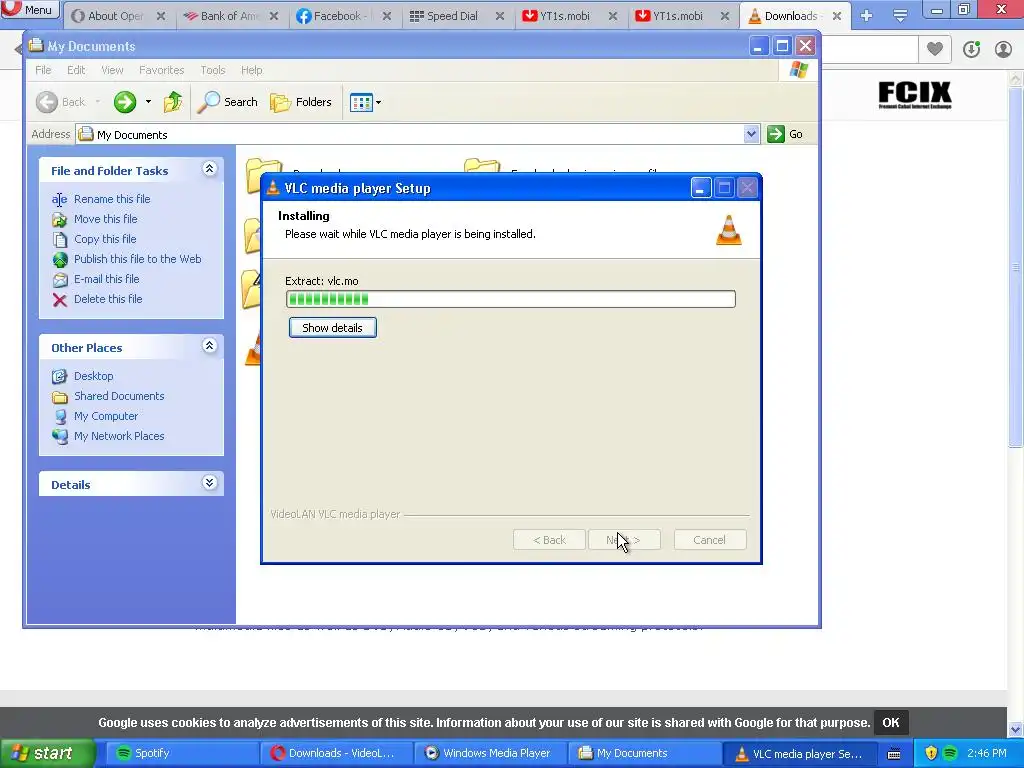Open Shared Documents from Other Places
The width and height of the screenshot is (1024, 768).
pos(119,396)
